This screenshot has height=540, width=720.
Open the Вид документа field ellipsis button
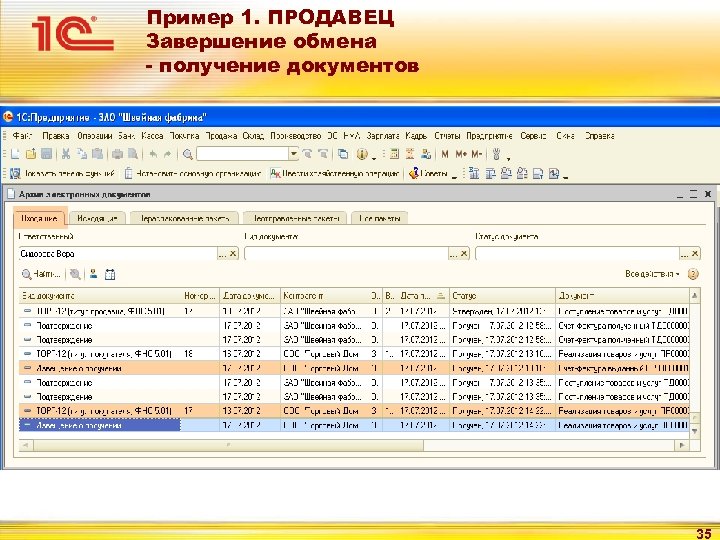click(453, 253)
